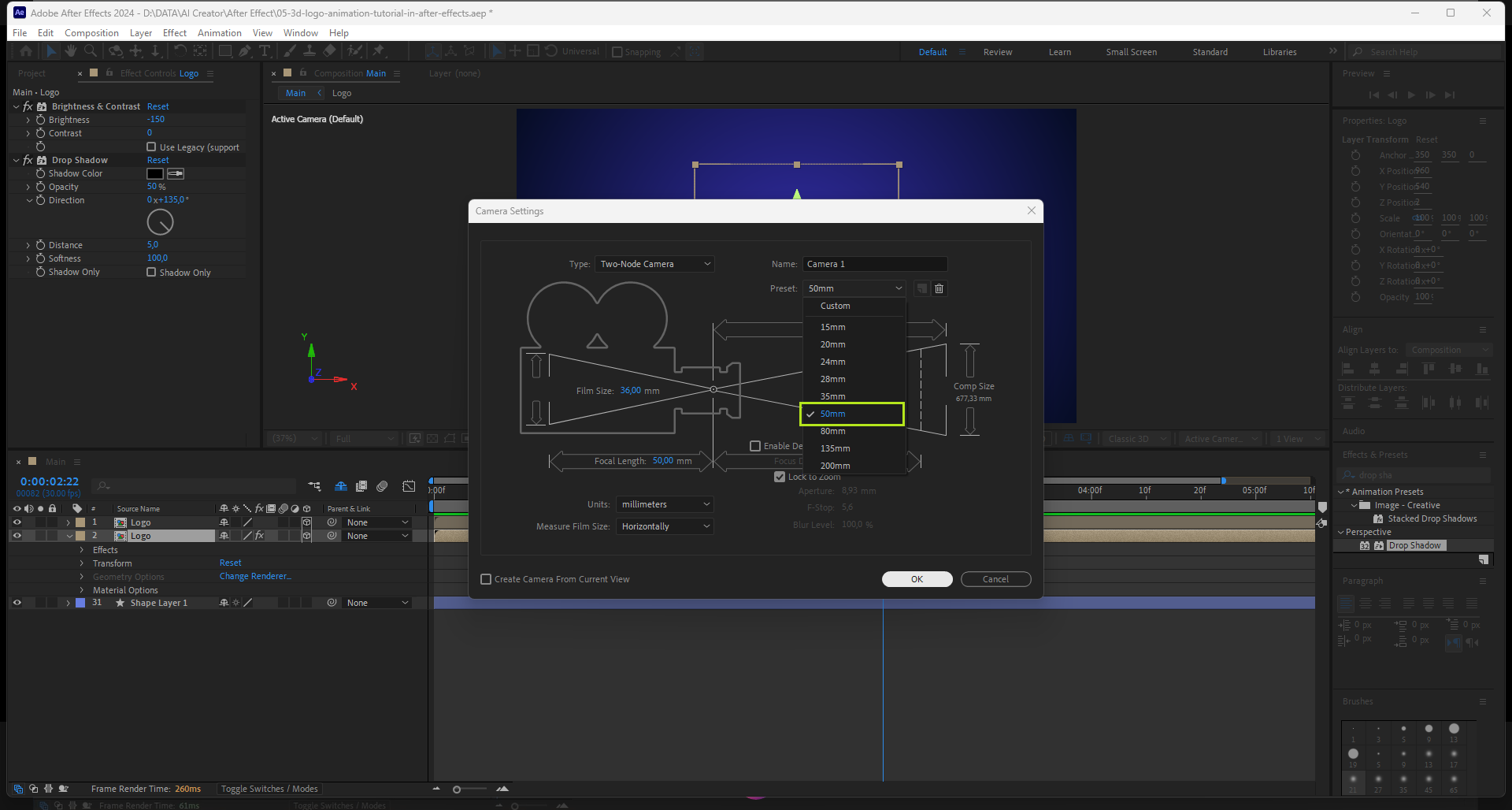Open the Graph Editor icon in timeline
Screen dimensions: 1512x810
[x=409, y=486]
